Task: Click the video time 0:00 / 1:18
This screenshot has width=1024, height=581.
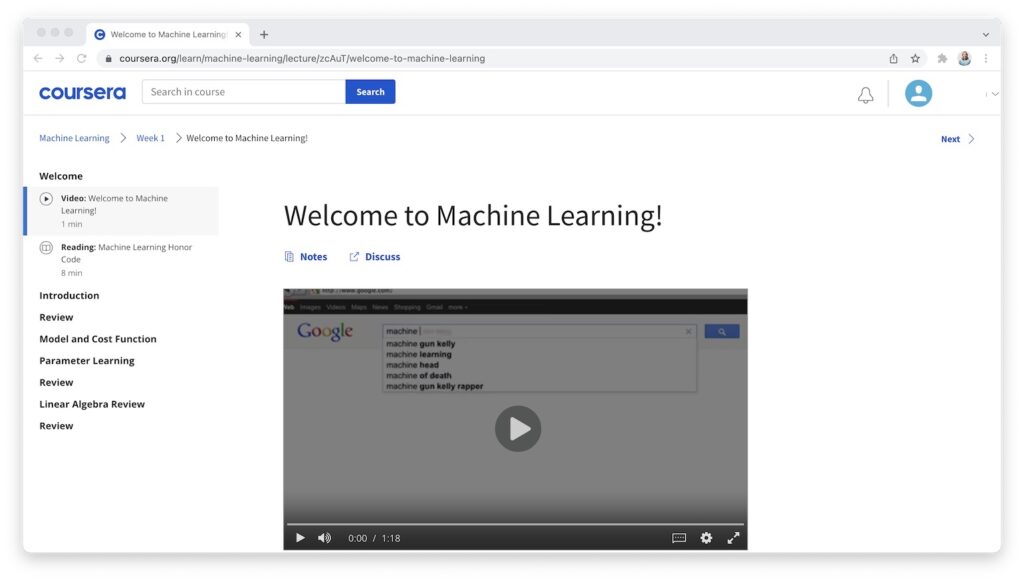Action: coord(374,539)
